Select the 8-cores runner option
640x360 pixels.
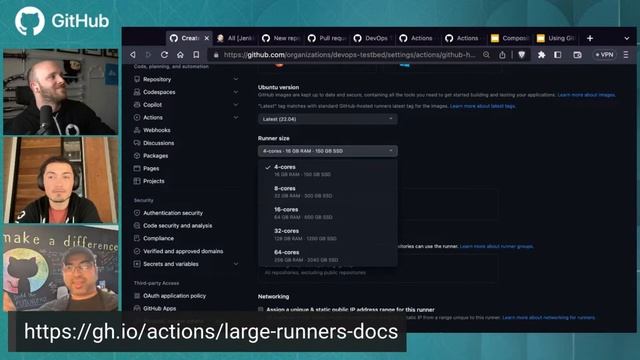327,192
